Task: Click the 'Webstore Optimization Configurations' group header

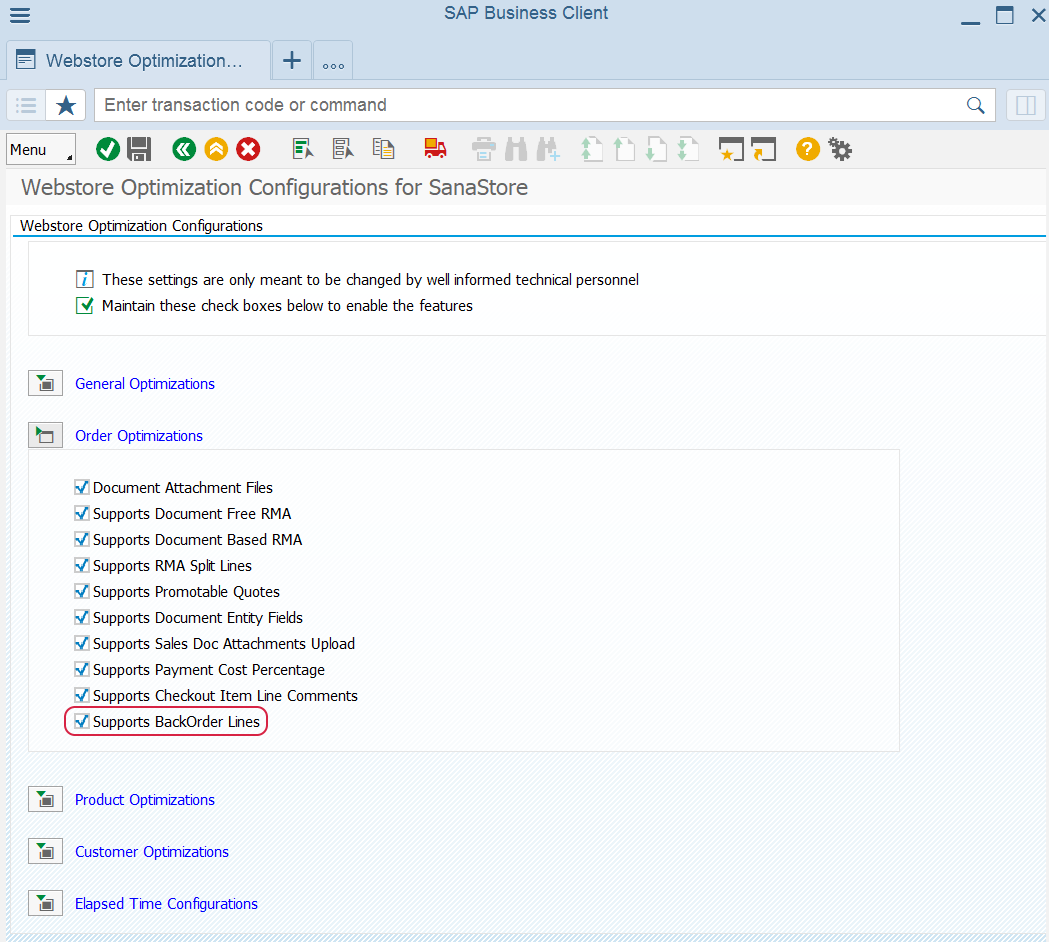Action: pyautogui.click(x=141, y=225)
